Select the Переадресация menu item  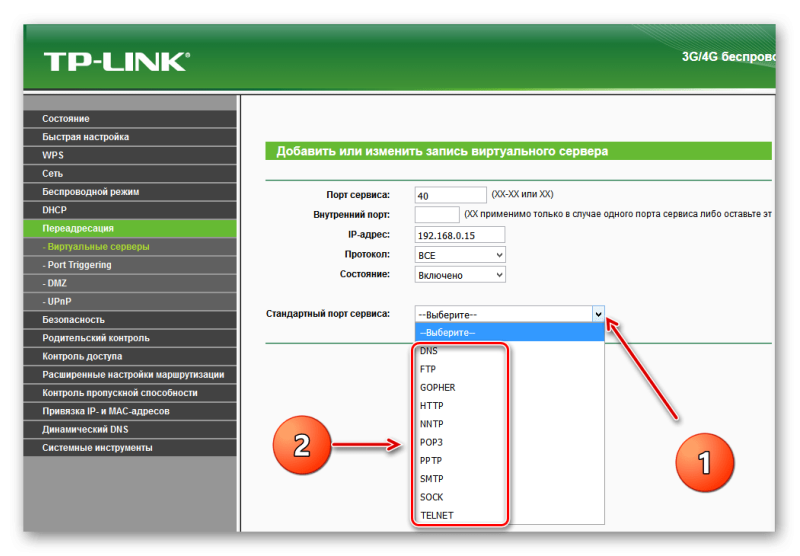[x=130, y=229]
